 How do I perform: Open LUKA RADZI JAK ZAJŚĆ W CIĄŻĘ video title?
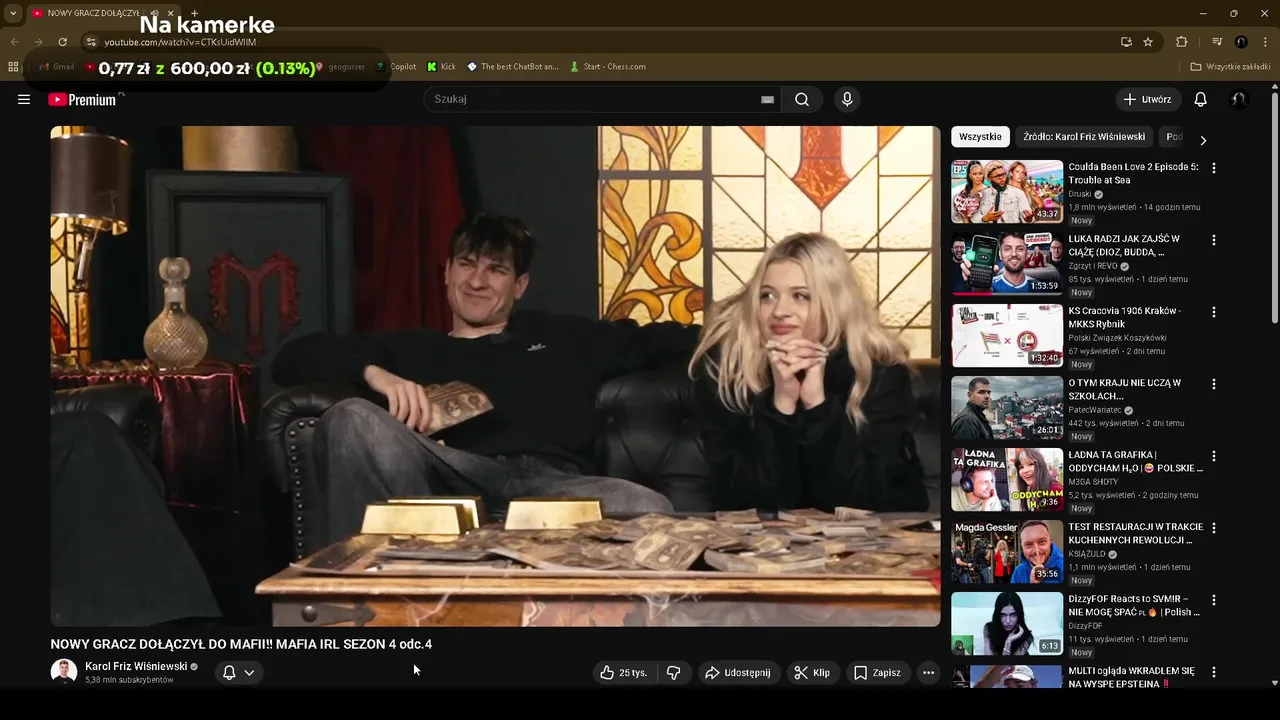click(x=1125, y=246)
